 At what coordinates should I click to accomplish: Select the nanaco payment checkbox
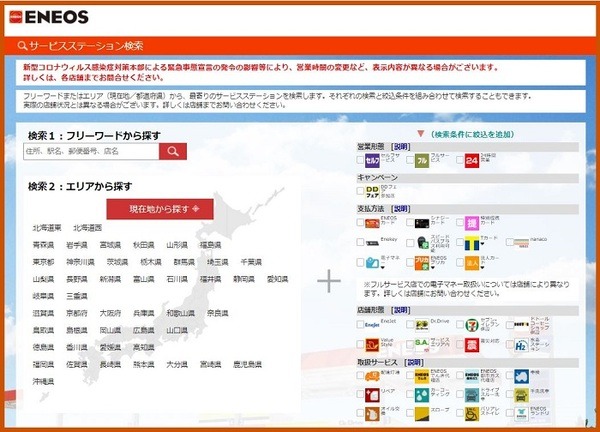coord(509,242)
